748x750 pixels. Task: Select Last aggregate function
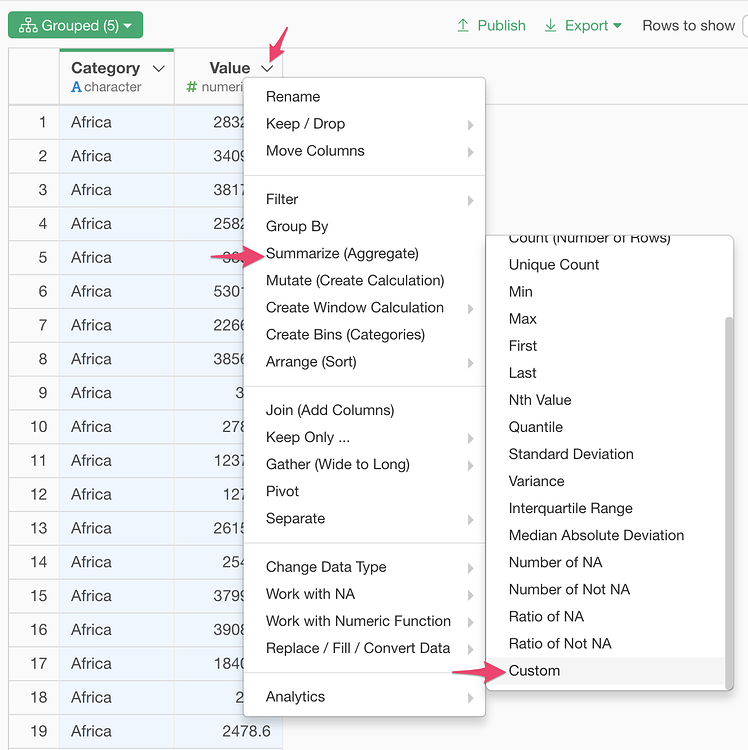(x=605, y=373)
